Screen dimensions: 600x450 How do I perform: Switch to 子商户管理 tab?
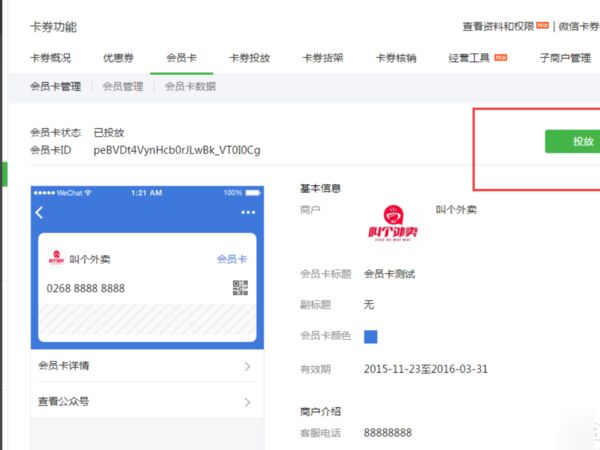564,59
